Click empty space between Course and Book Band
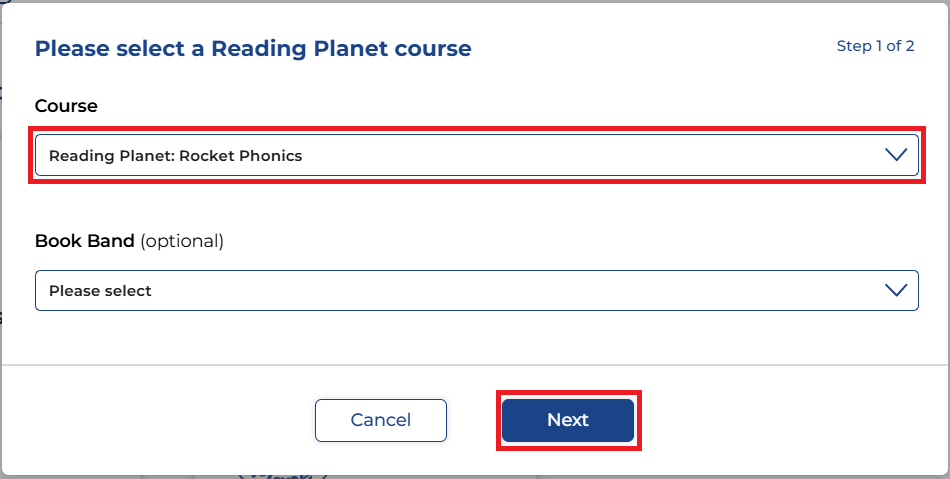This screenshot has width=950, height=479. click(475, 208)
